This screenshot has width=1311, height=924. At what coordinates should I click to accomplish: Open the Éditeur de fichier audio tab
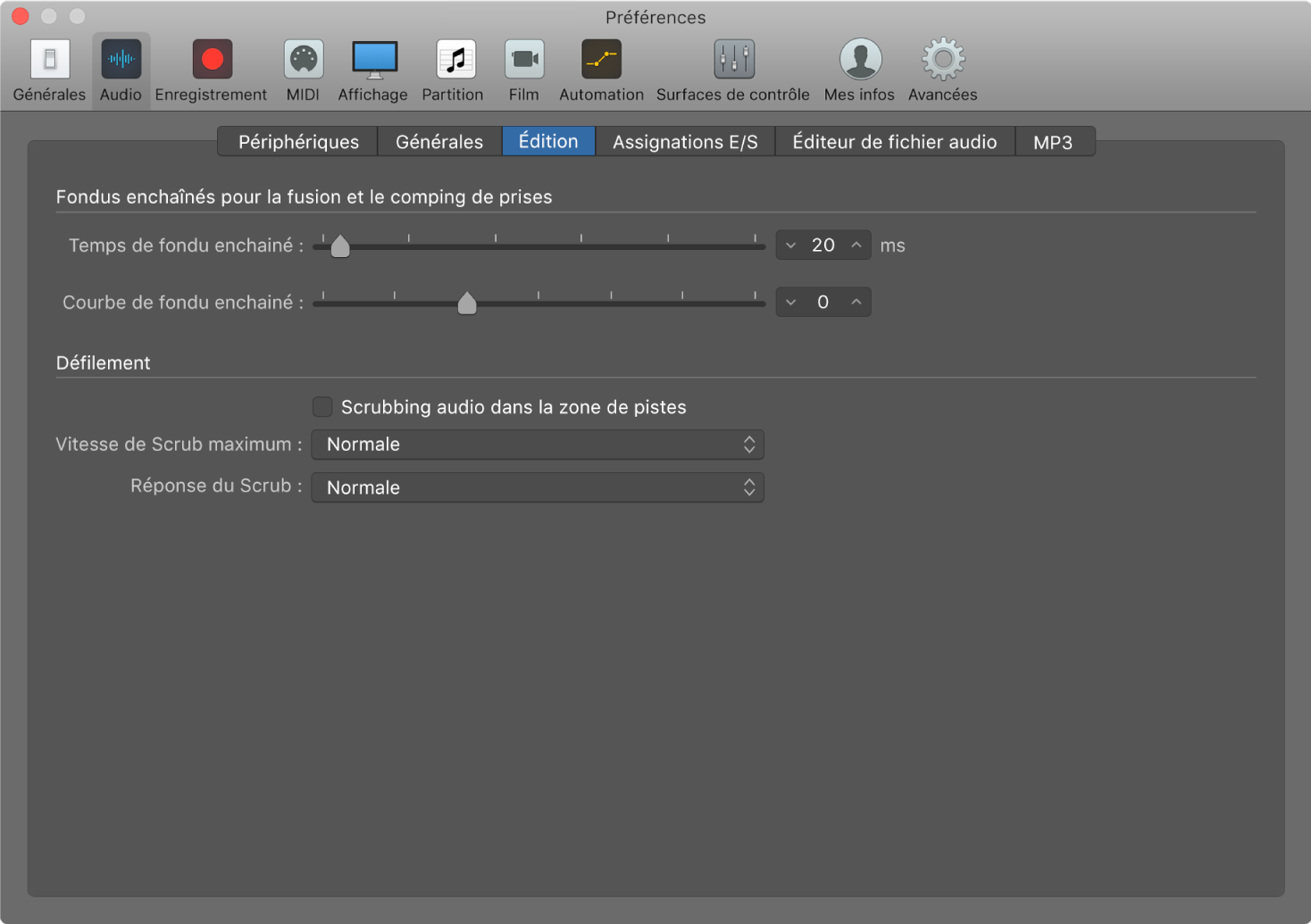[x=894, y=142]
